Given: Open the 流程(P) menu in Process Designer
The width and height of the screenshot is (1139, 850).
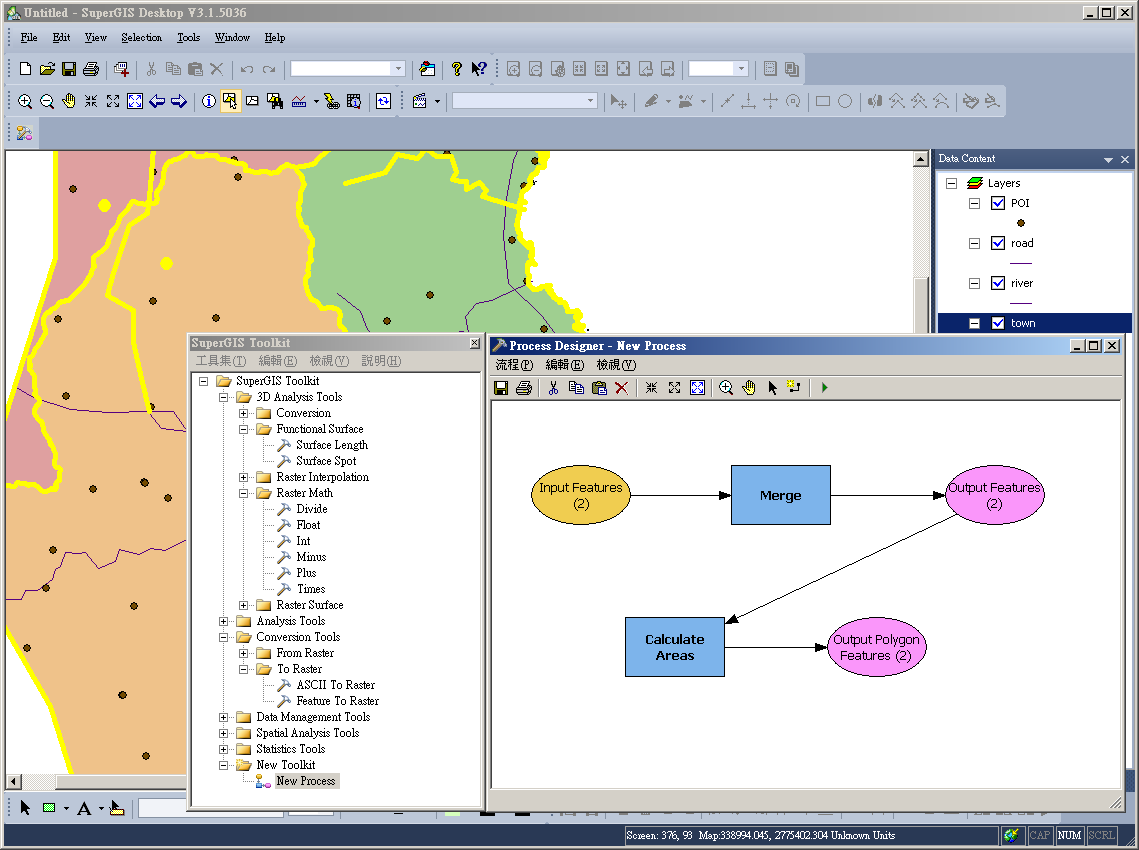Looking at the screenshot, I should (x=514, y=364).
